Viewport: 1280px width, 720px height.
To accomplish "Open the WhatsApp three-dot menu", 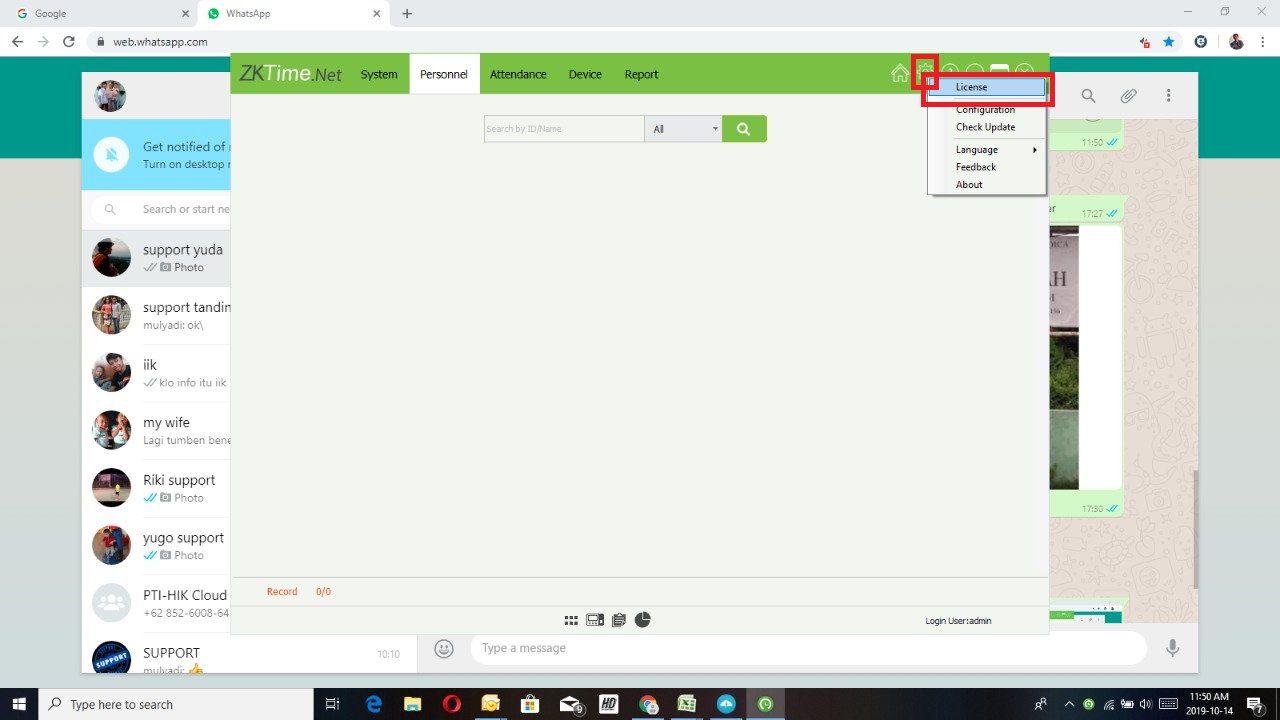I will coord(1168,96).
